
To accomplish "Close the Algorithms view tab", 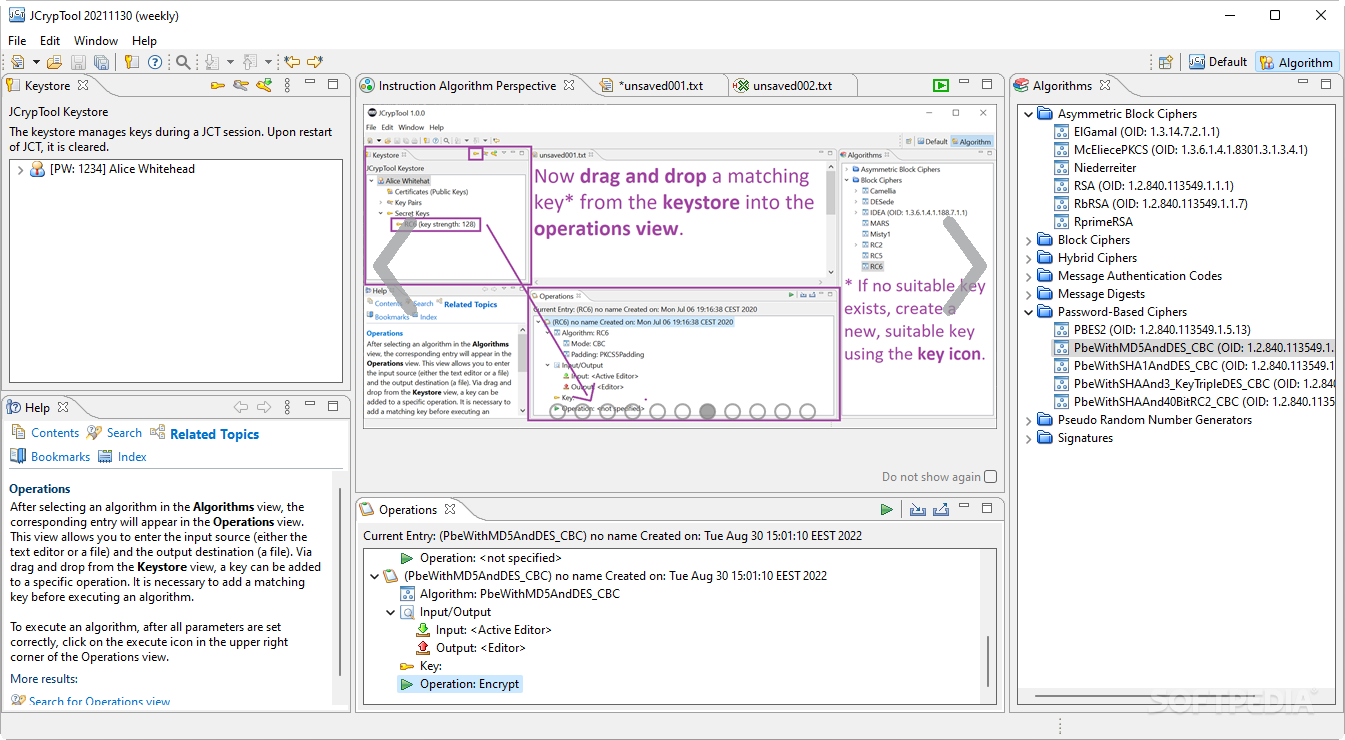I will pyautogui.click(x=1105, y=85).
